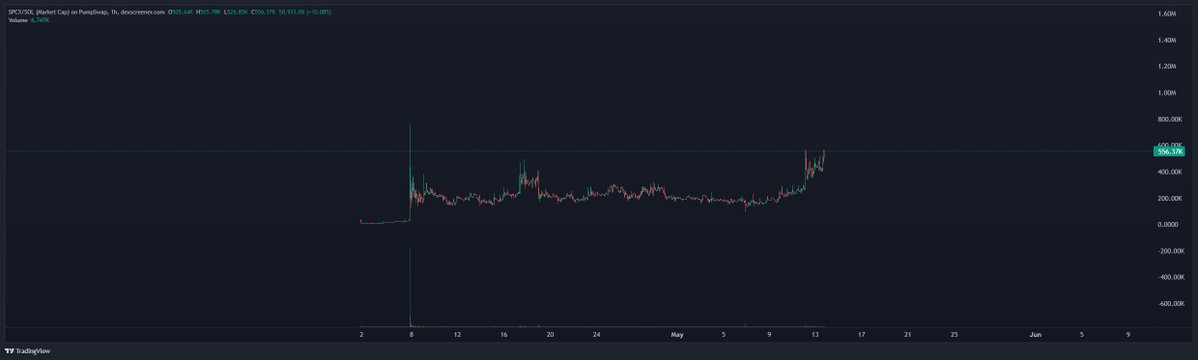
Task: Click the current price tag 556.37K
Action: [1170, 151]
